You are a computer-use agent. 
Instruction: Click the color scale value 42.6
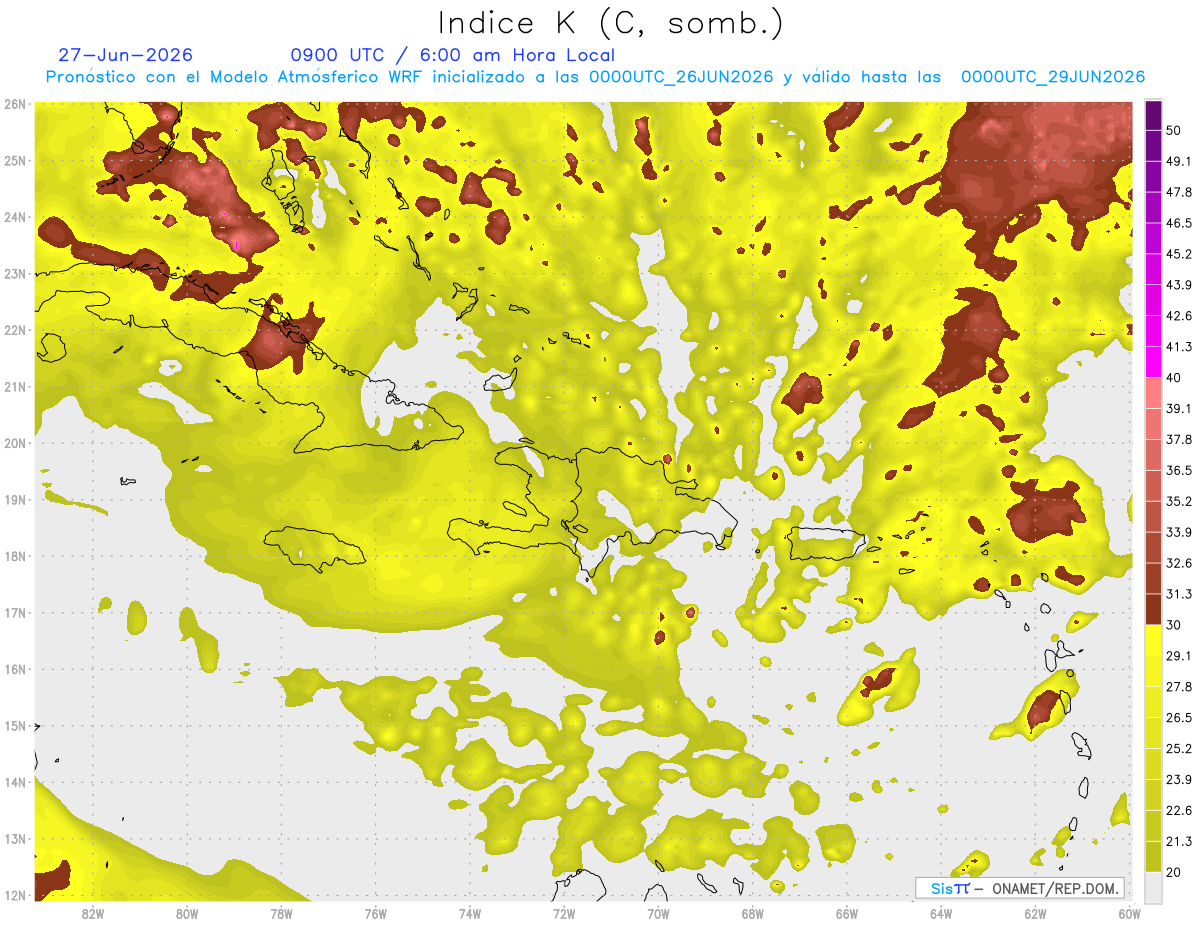1178,316
